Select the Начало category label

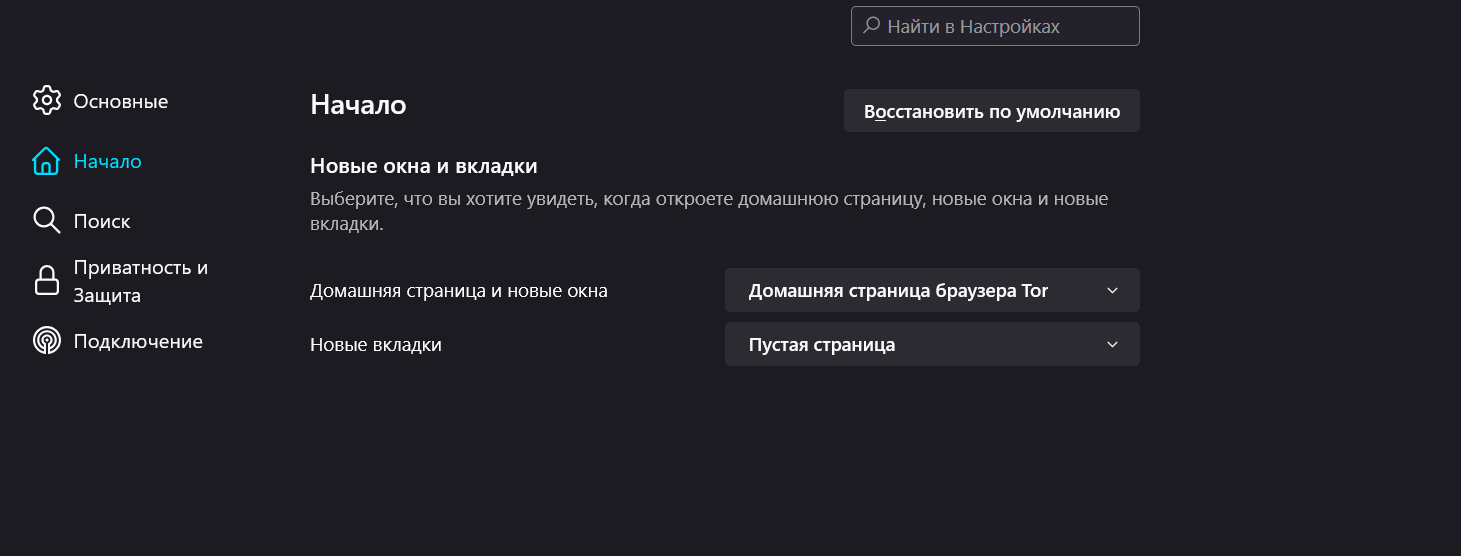click(108, 161)
